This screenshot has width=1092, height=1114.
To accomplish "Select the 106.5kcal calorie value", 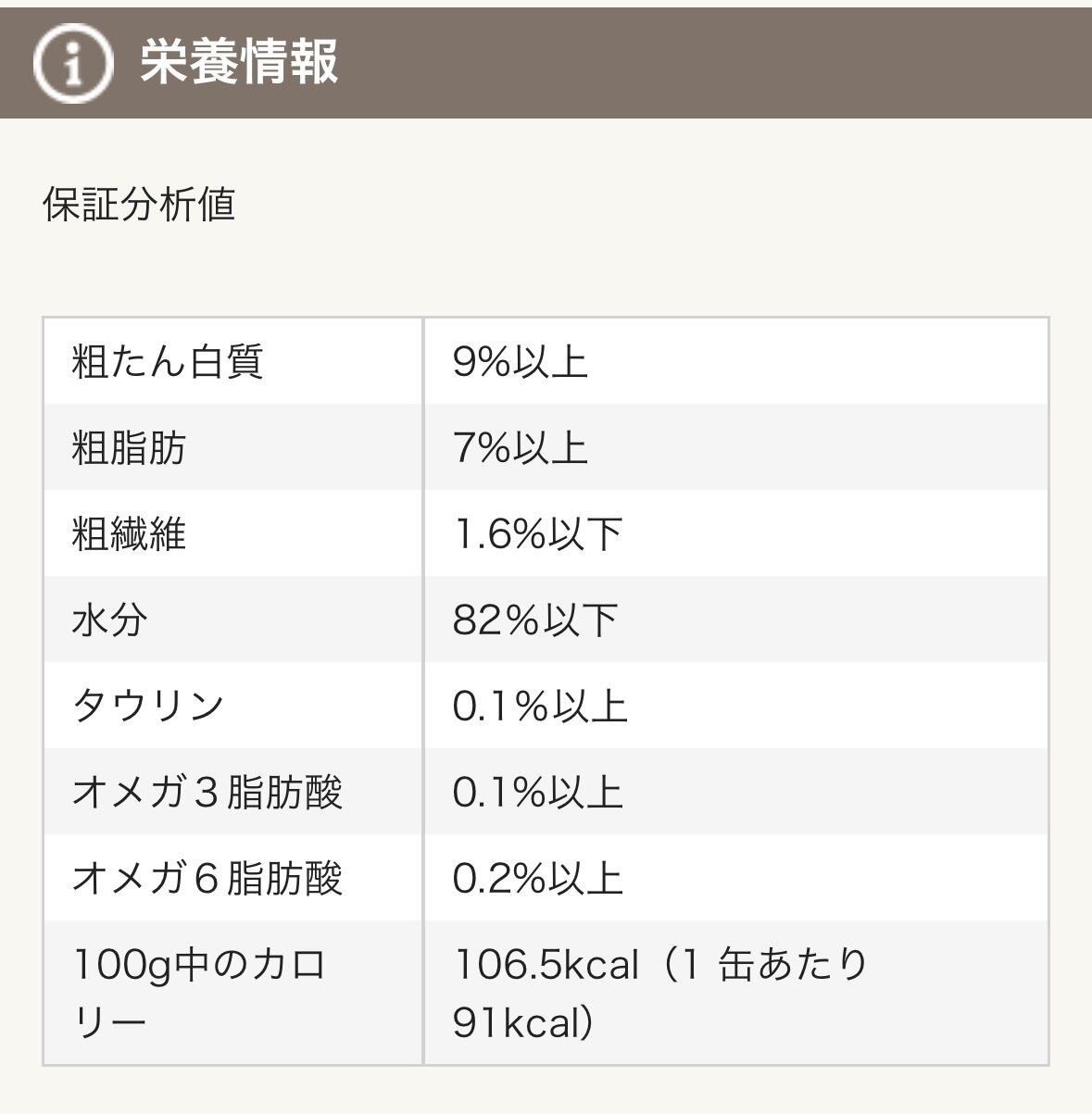I will 546,965.
